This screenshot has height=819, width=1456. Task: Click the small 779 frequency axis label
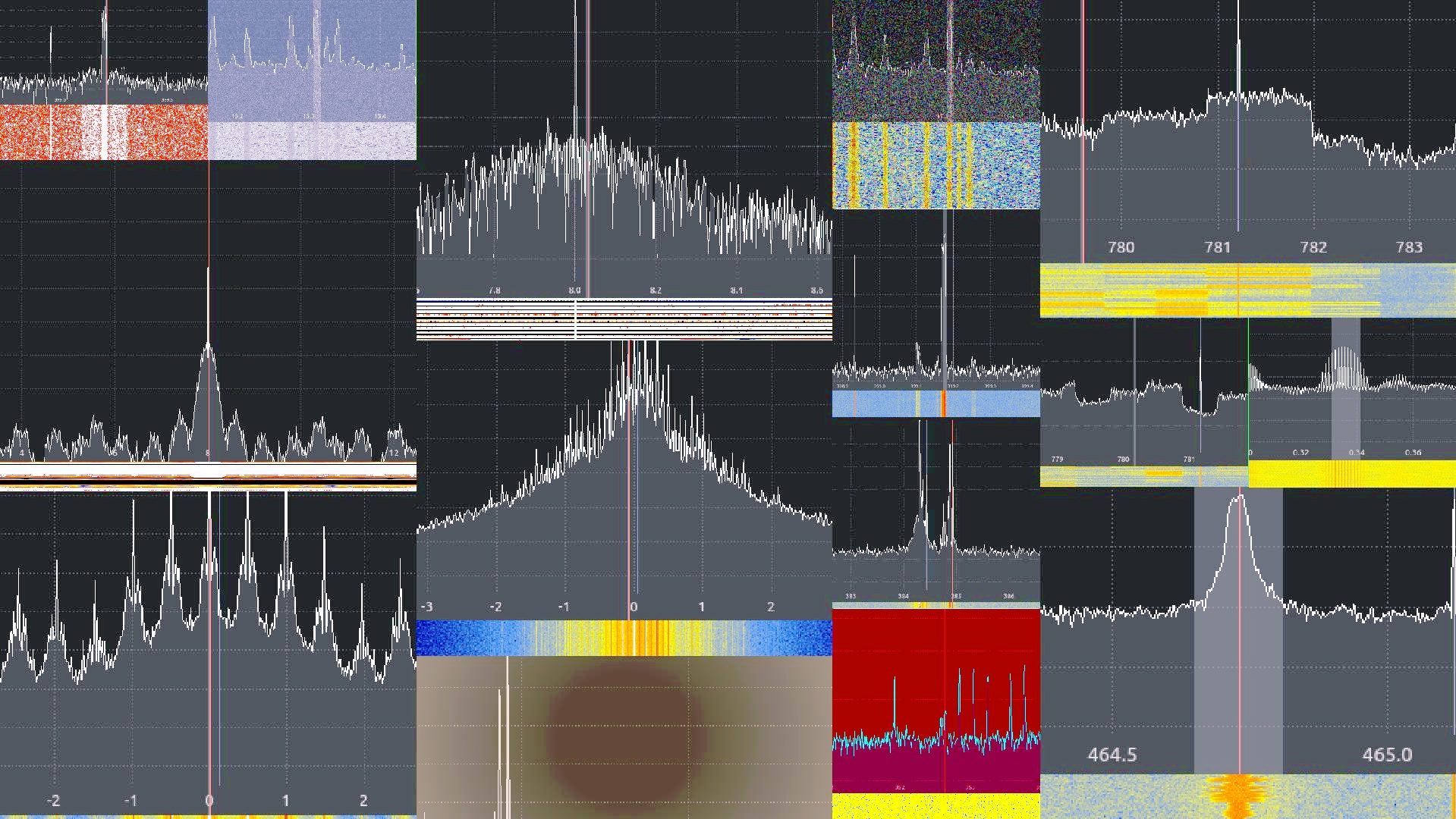pos(1057,460)
